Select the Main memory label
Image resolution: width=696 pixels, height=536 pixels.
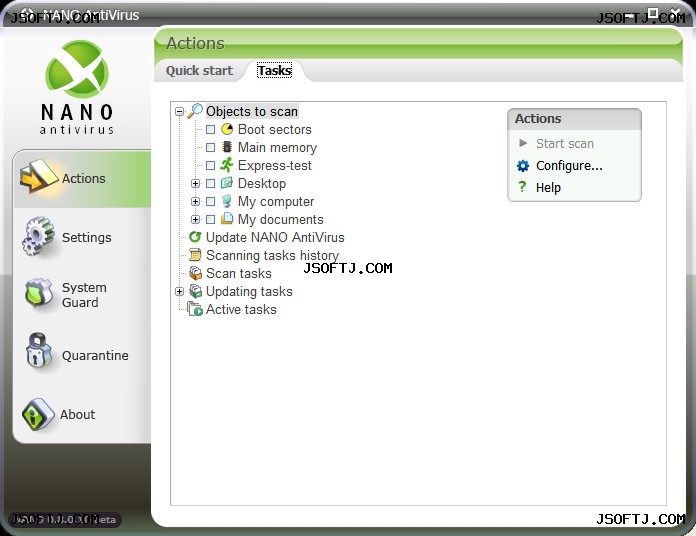click(277, 147)
